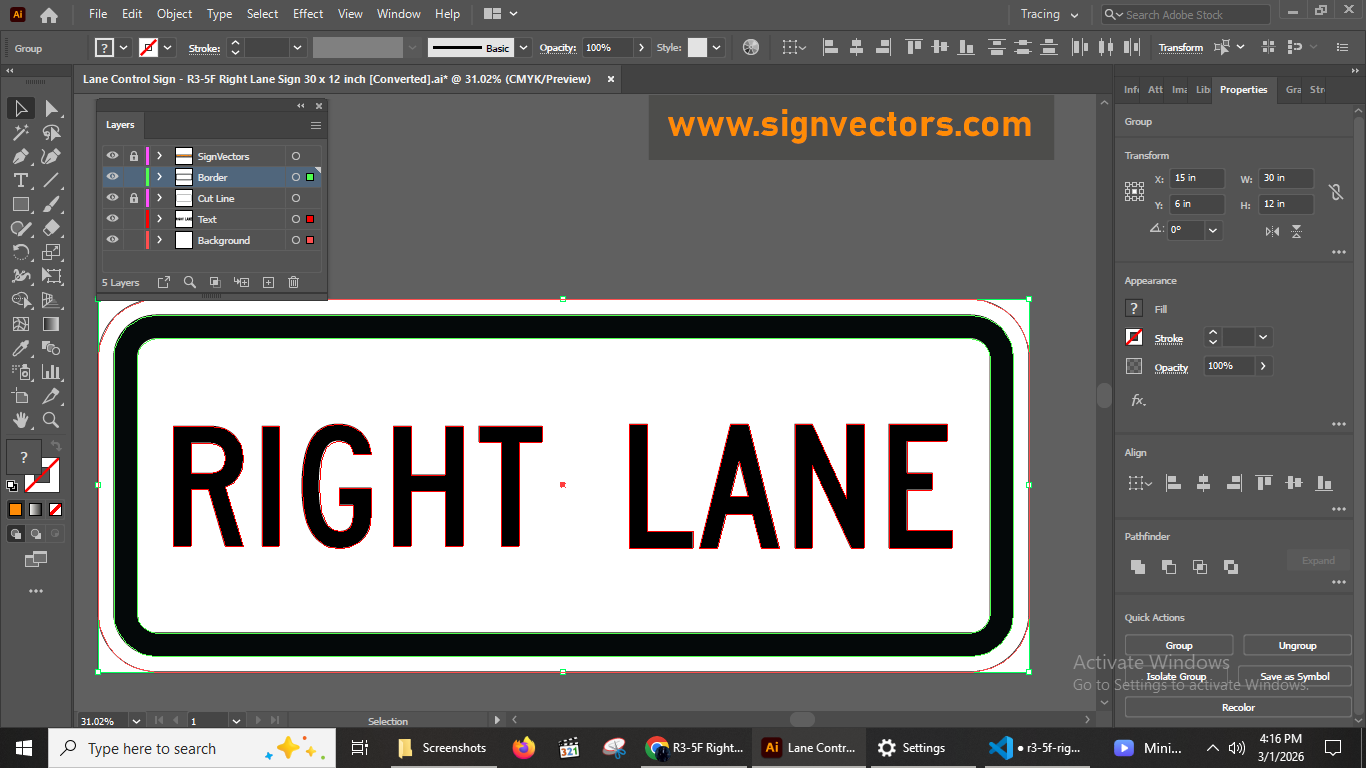
Task: Expand the Background layer contents
Action: click(159, 240)
